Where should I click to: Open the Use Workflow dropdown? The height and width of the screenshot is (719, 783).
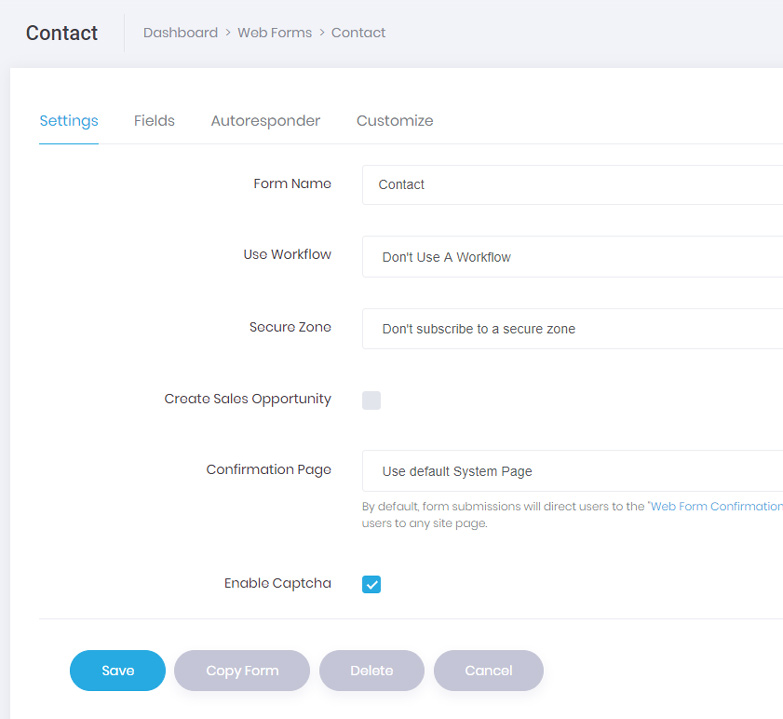pyautogui.click(x=572, y=257)
